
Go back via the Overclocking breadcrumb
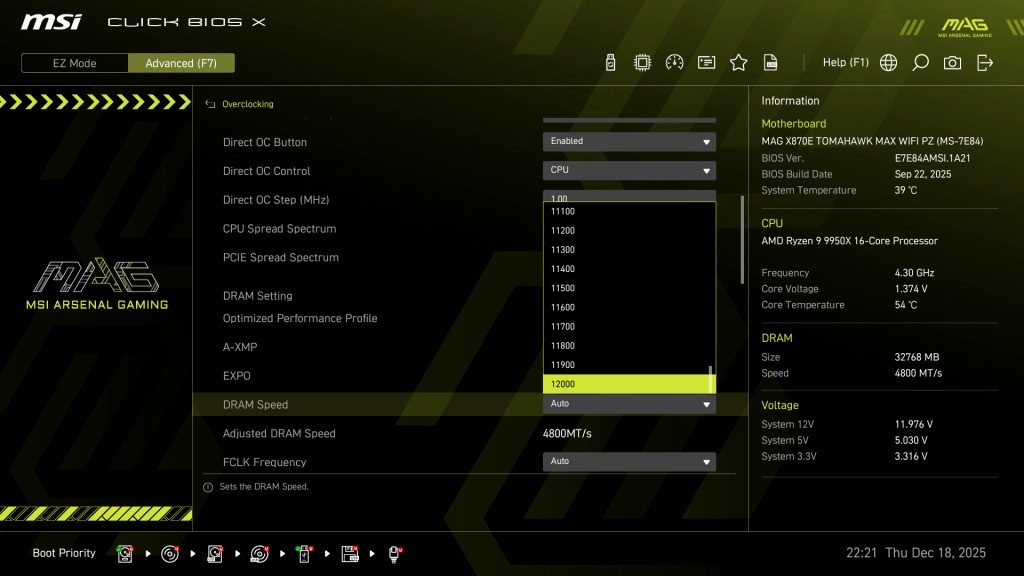(x=247, y=104)
